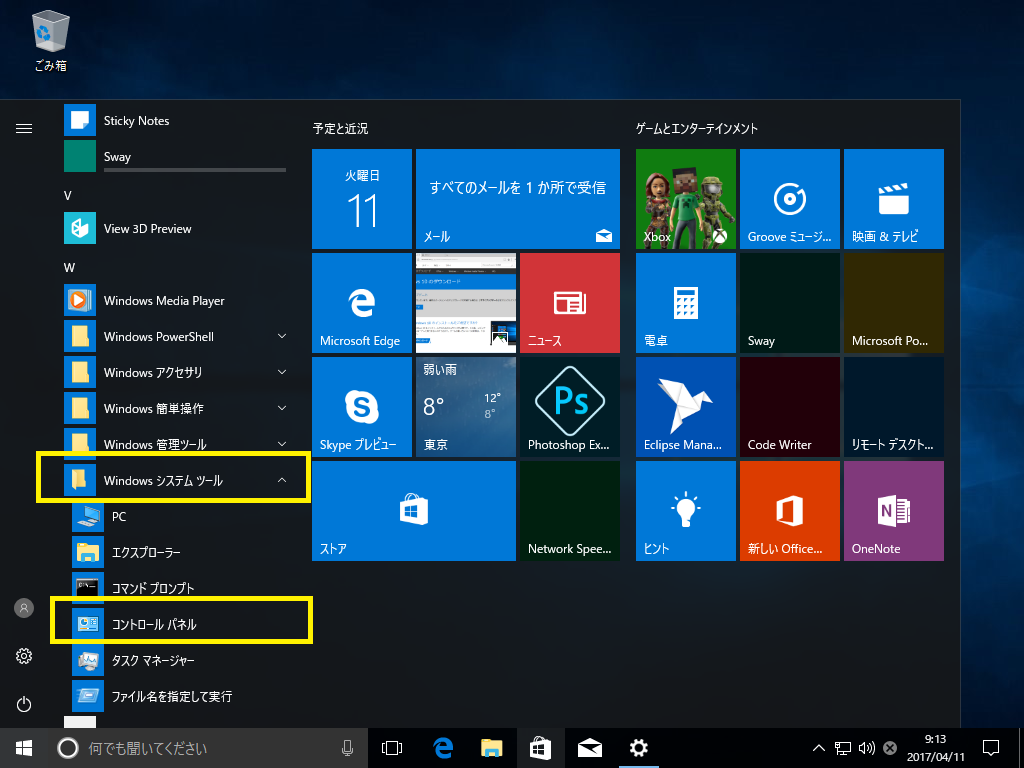
Task: Open Settings gear in Start sidebar
Action: [x=24, y=656]
